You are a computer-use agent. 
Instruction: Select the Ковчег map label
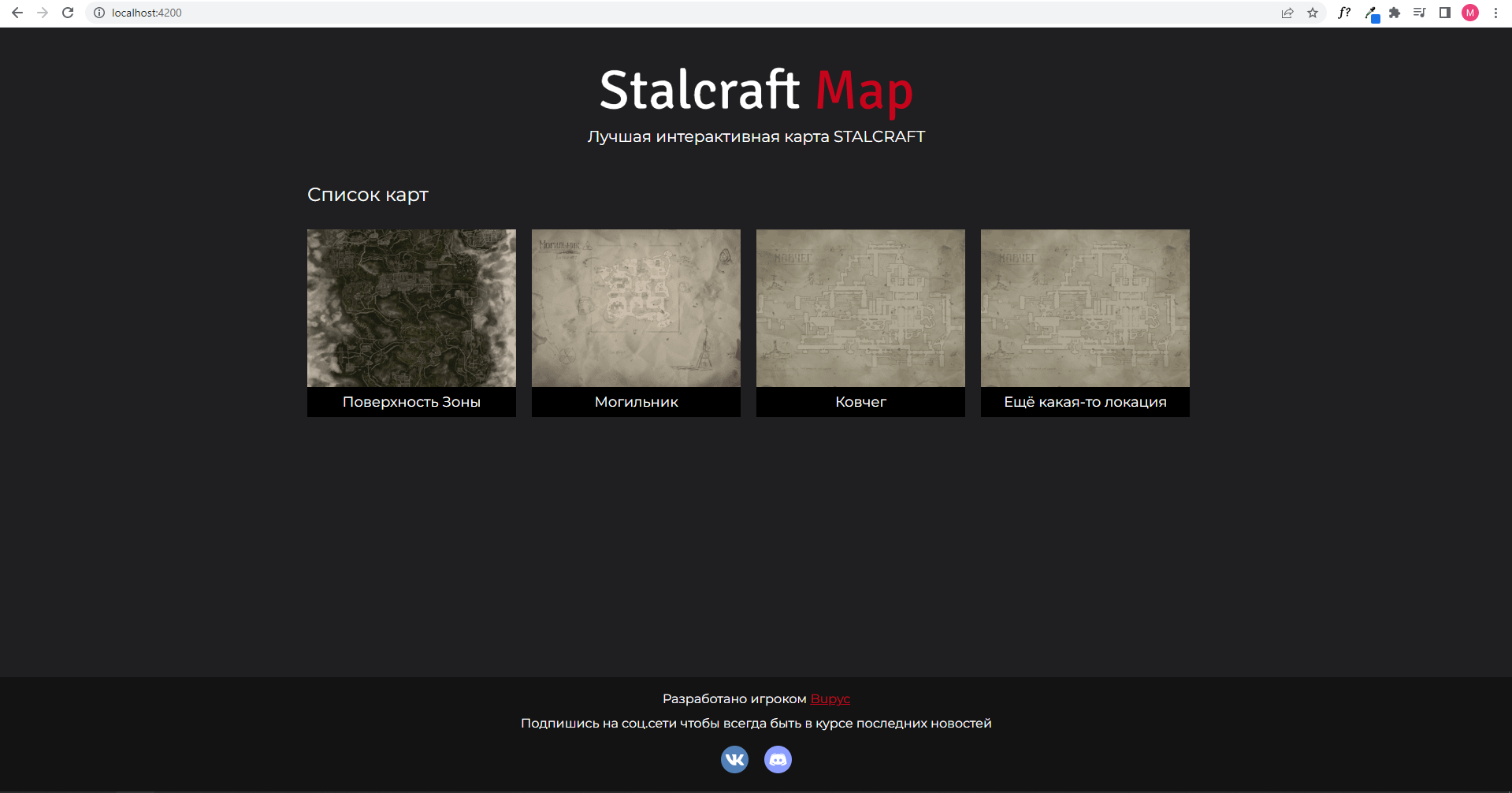tap(860, 402)
